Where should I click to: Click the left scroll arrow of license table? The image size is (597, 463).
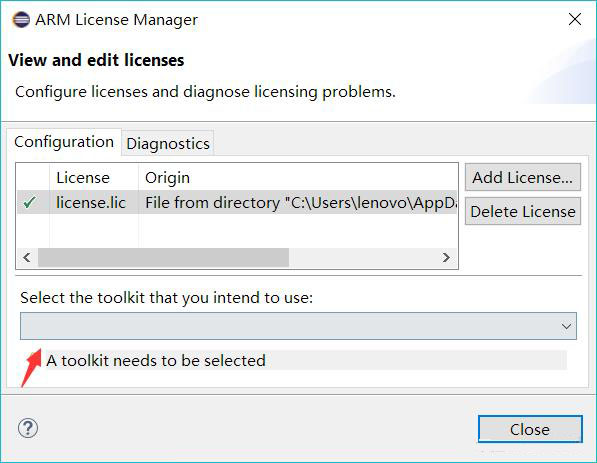[x=27, y=258]
